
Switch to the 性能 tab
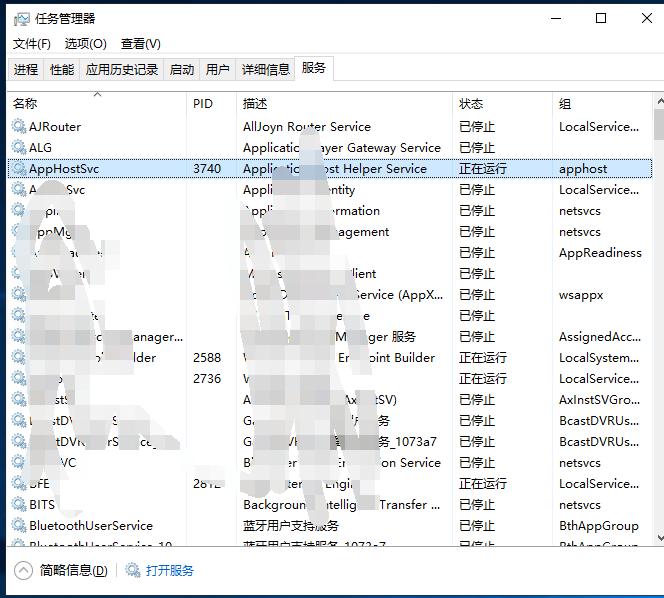pos(62,70)
